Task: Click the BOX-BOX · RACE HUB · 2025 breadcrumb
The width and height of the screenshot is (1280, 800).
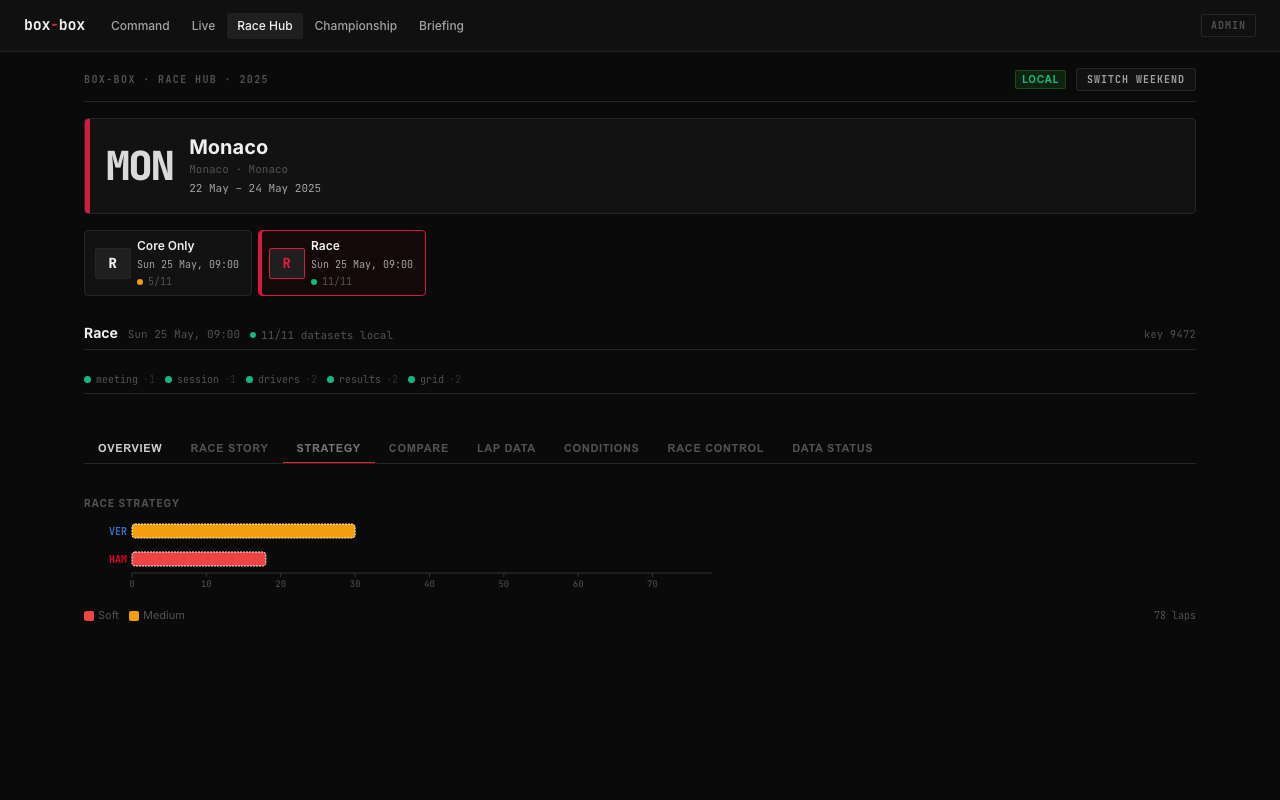Action: click(176, 80)
